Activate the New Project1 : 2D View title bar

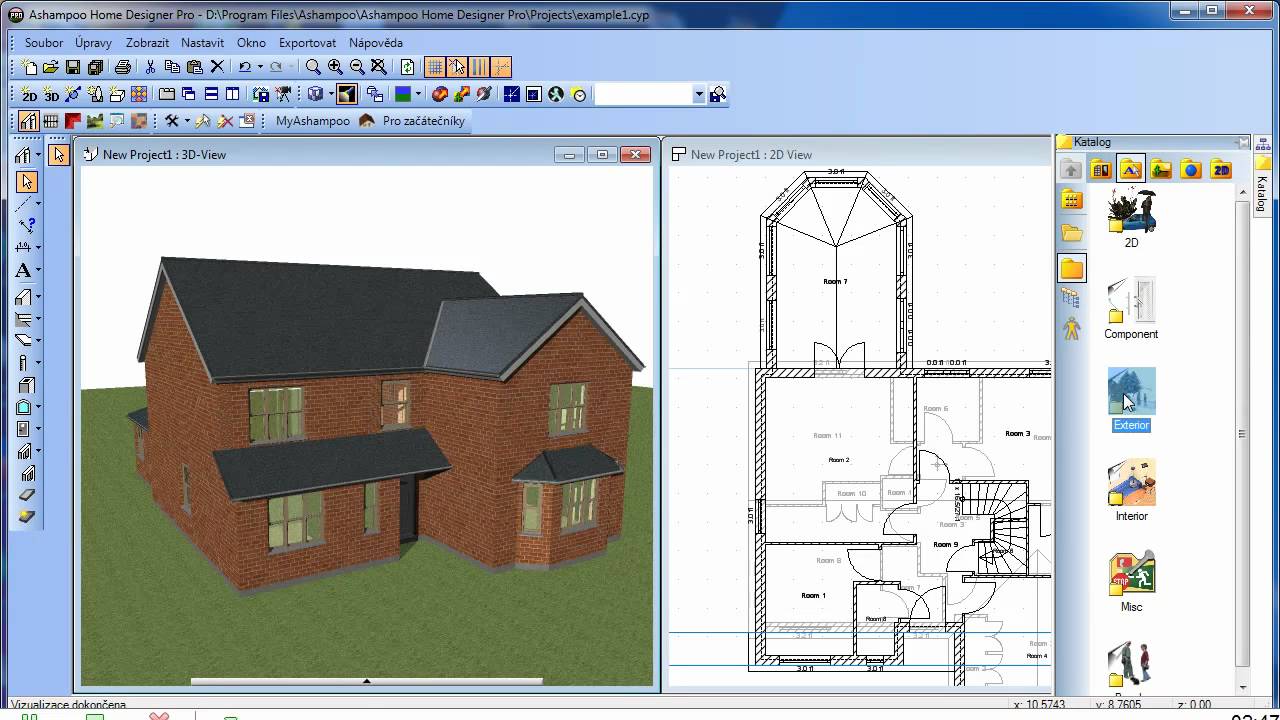click(858, 154)
